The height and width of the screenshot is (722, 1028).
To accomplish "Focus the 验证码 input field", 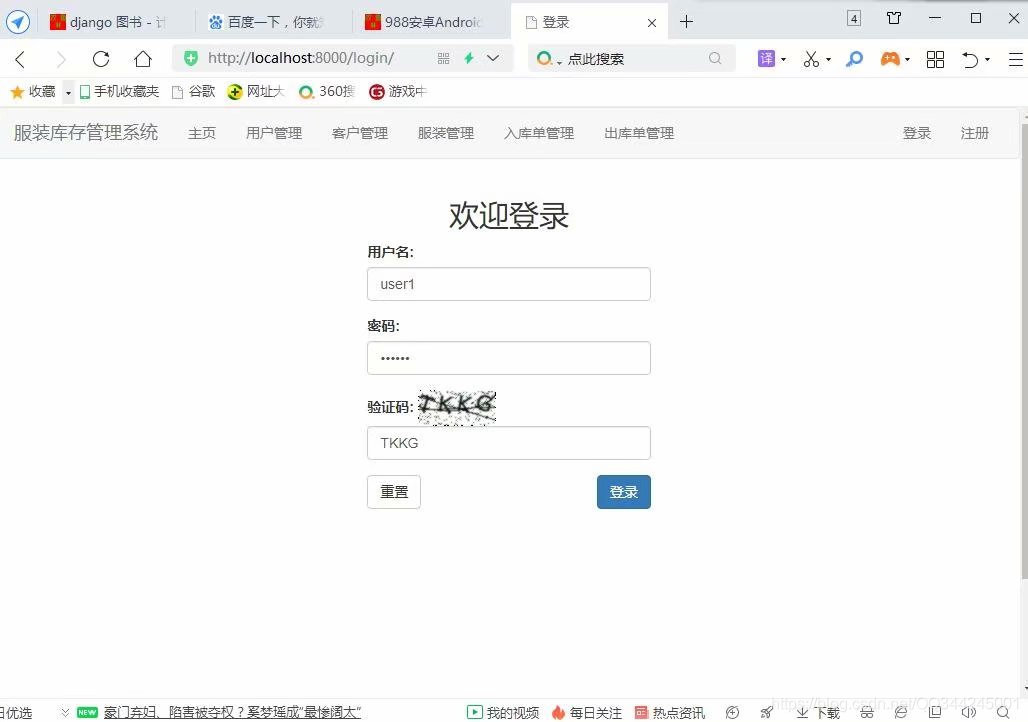I will 509,443.
